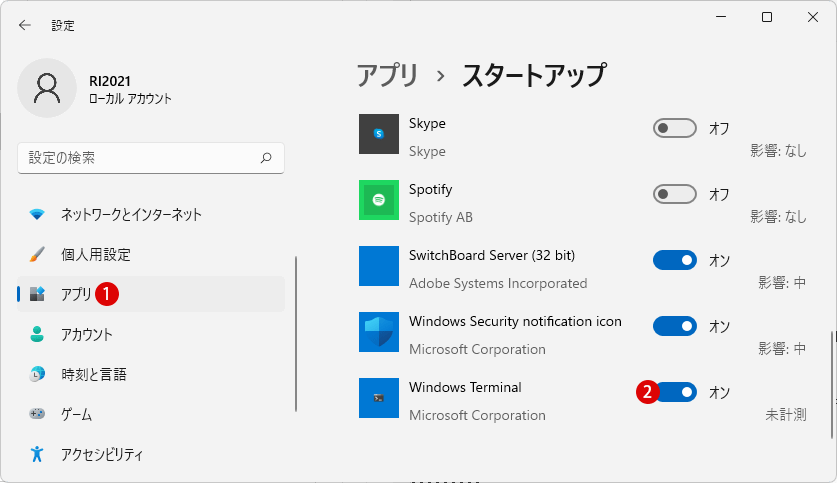
Task: Enable Spotify startup toggle
Action: click(x=675, y=194)
